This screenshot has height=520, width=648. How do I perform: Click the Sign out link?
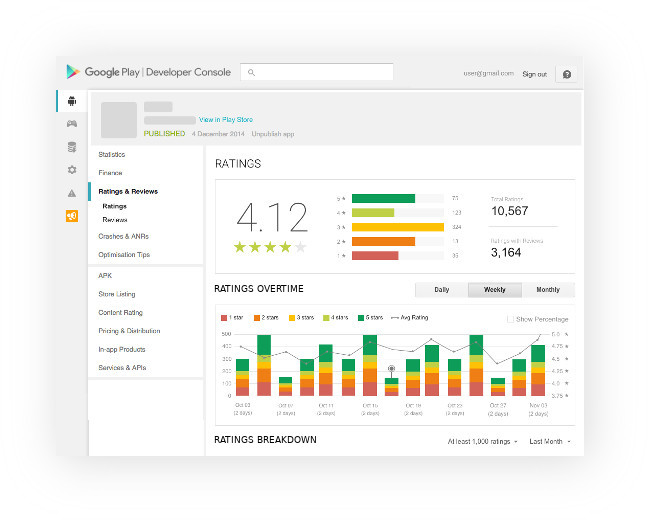(x=534, y=74)
